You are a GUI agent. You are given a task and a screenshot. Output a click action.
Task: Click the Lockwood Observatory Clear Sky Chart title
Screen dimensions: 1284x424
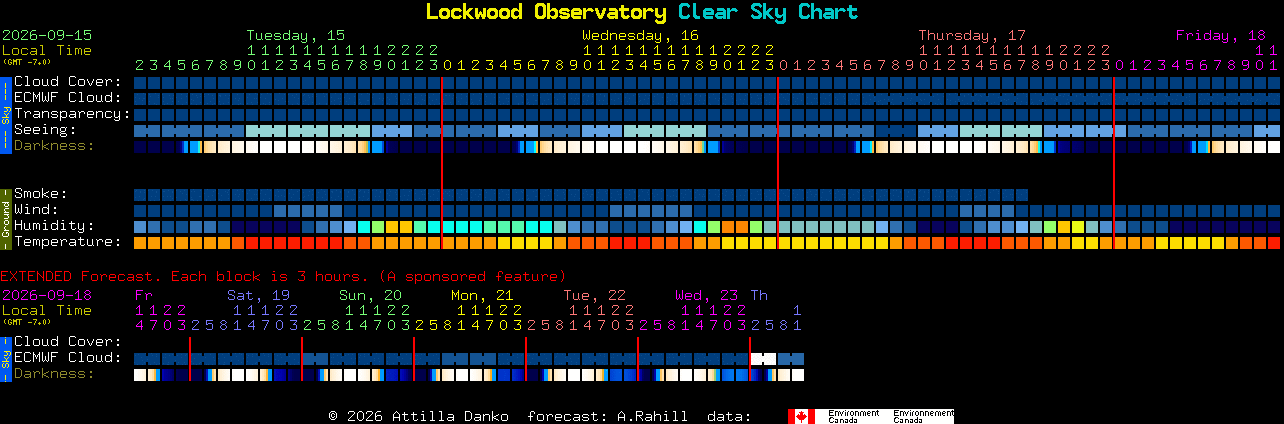click(642, 12)
